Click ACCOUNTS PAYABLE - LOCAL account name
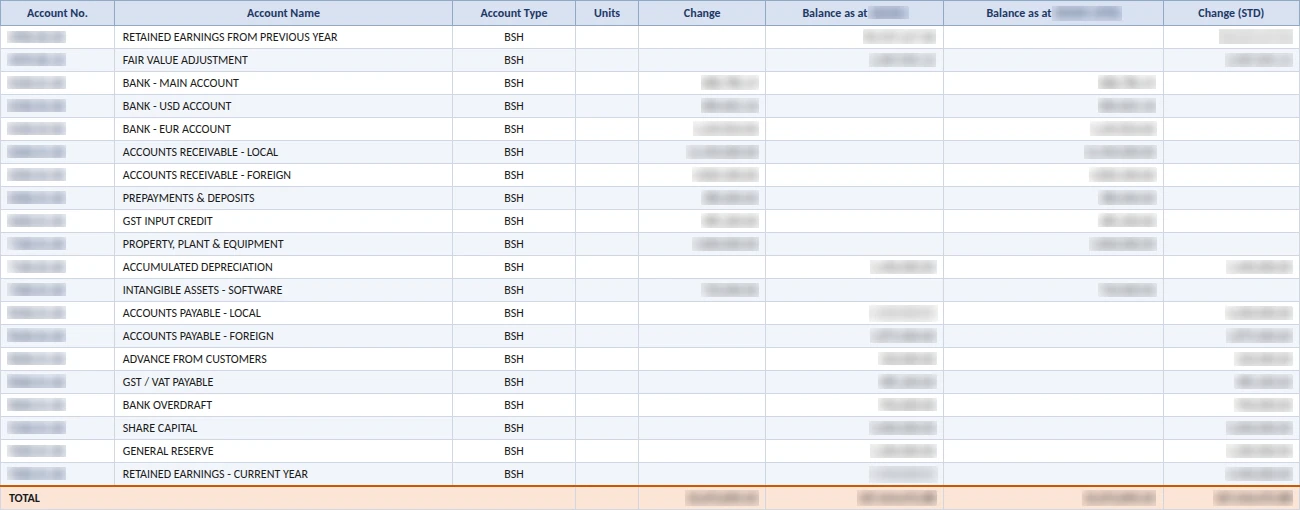 192,313
